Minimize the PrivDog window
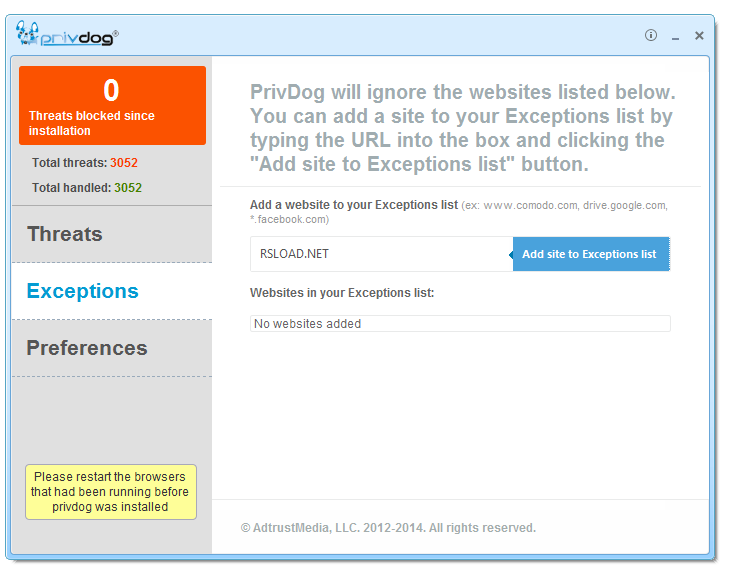 click(x=676, y=37)
